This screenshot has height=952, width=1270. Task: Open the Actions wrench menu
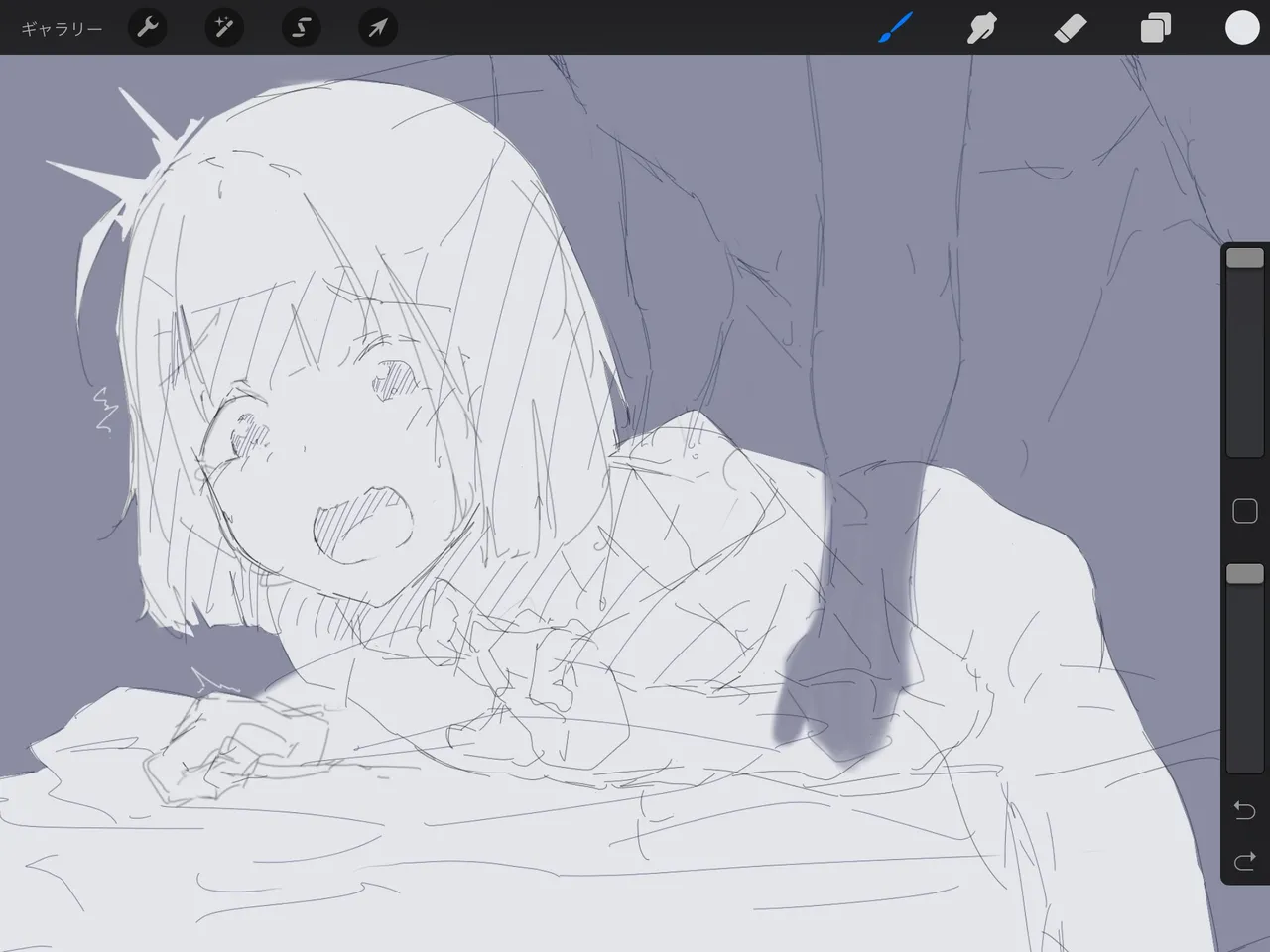coord(147,28)
